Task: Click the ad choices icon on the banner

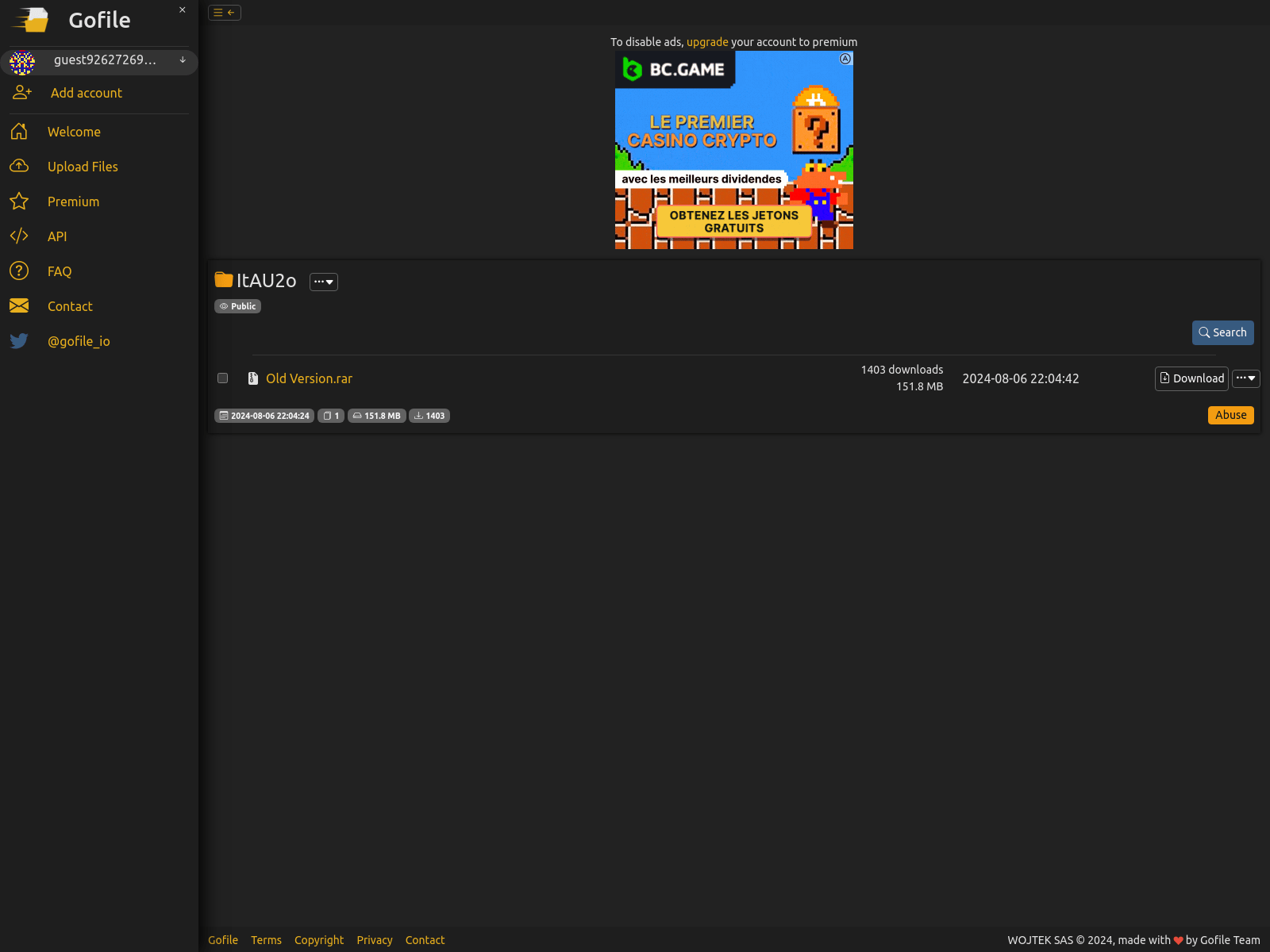Action: point(845,59)
